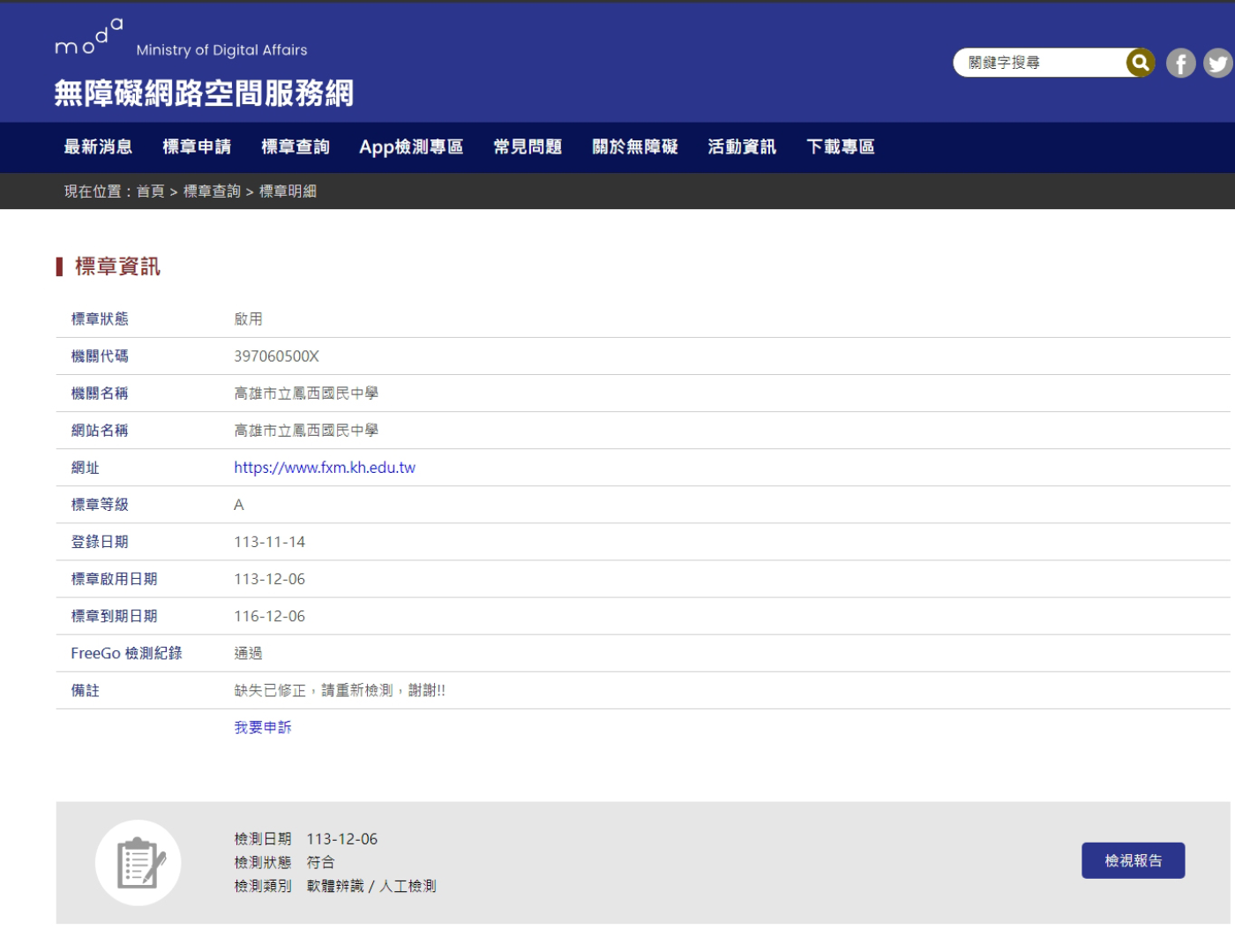The image size is (1235, 952).
Task: Click 標章查詢 in the breadcrumb trail
Action: click(x=212, y=191)
